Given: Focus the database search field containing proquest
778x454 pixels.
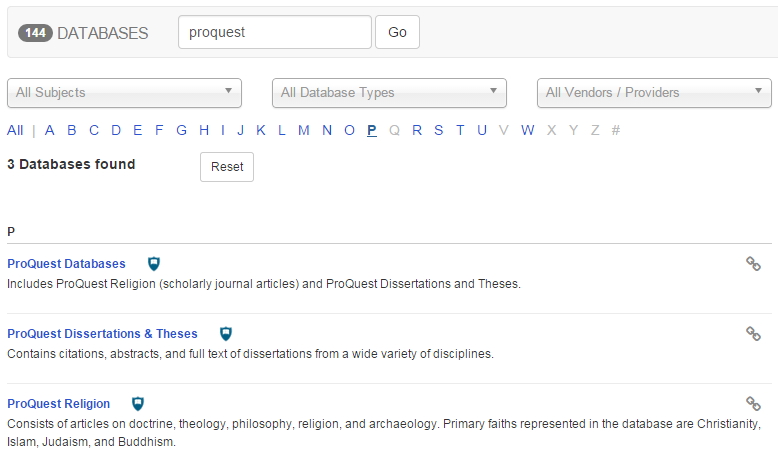Looking at the screenshot, I should [275, 32].
